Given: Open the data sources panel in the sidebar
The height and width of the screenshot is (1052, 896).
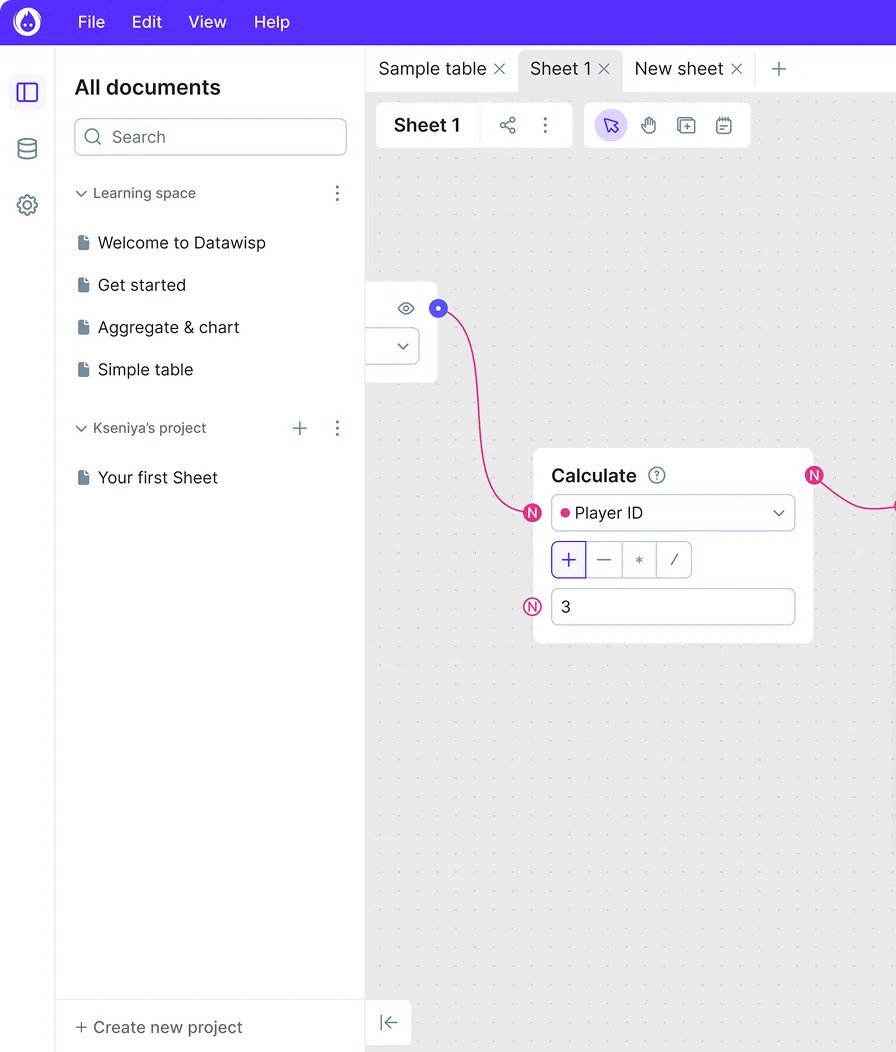Looking at the screenshot, I should click(26, 148).
